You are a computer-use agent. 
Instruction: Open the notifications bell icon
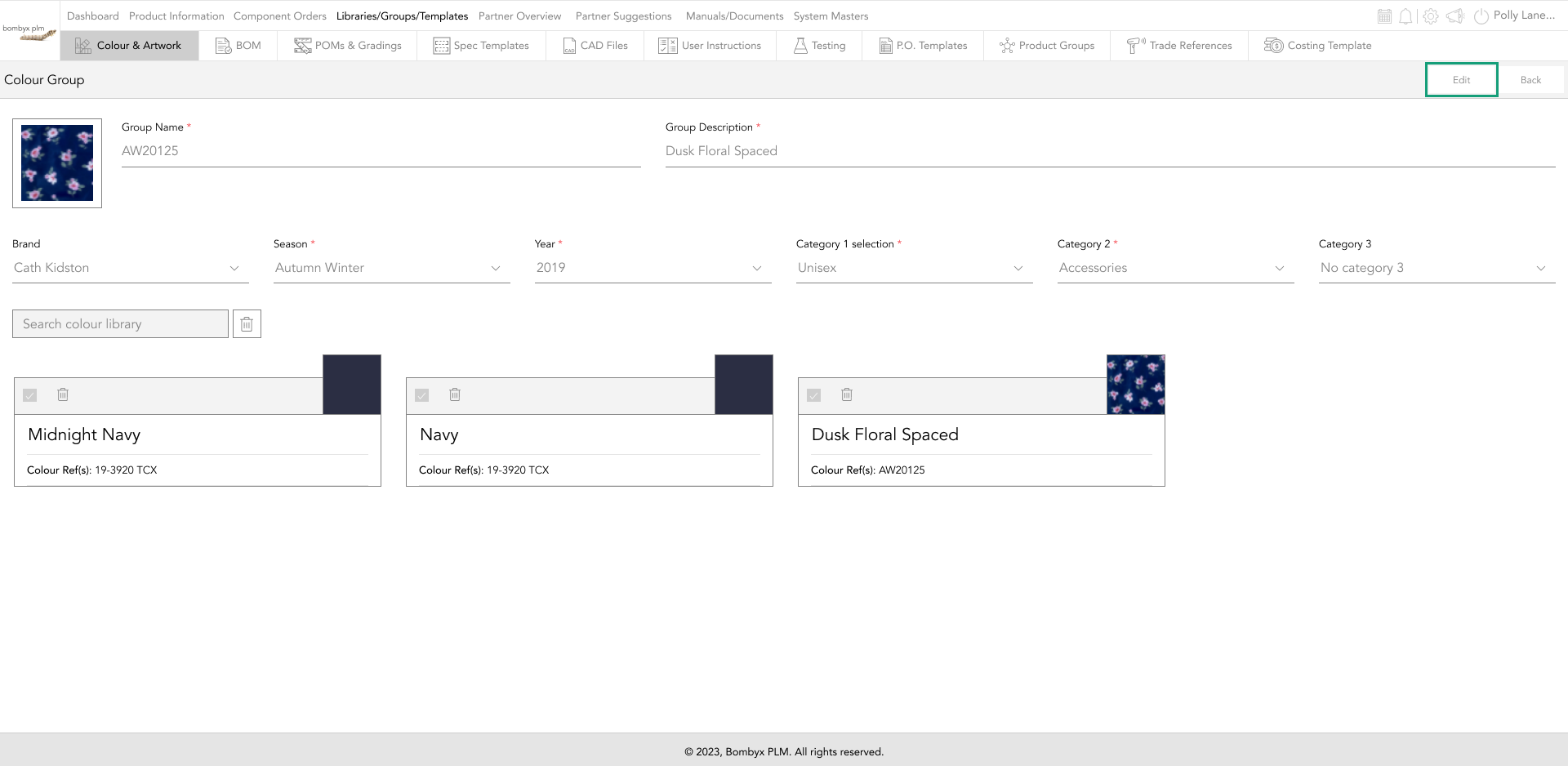tap(1405, 16)
